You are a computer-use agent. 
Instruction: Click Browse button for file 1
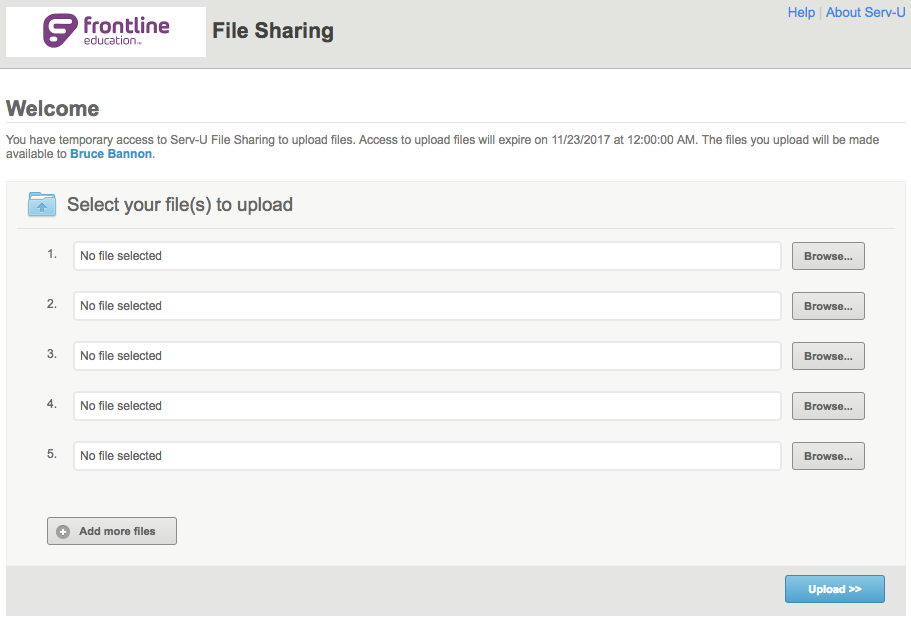828,256
